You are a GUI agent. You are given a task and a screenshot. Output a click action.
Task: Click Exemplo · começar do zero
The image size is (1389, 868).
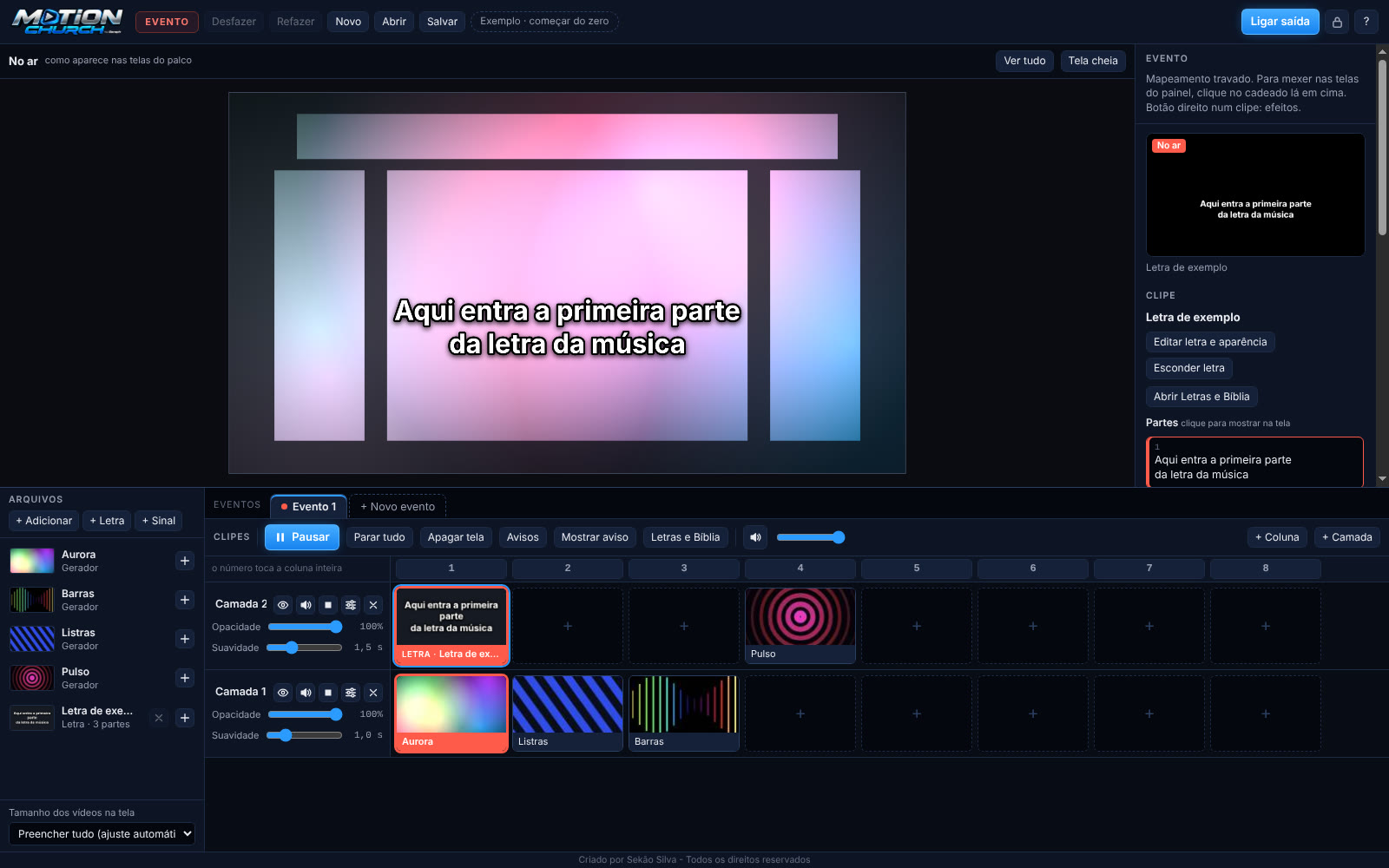(544, 22)
